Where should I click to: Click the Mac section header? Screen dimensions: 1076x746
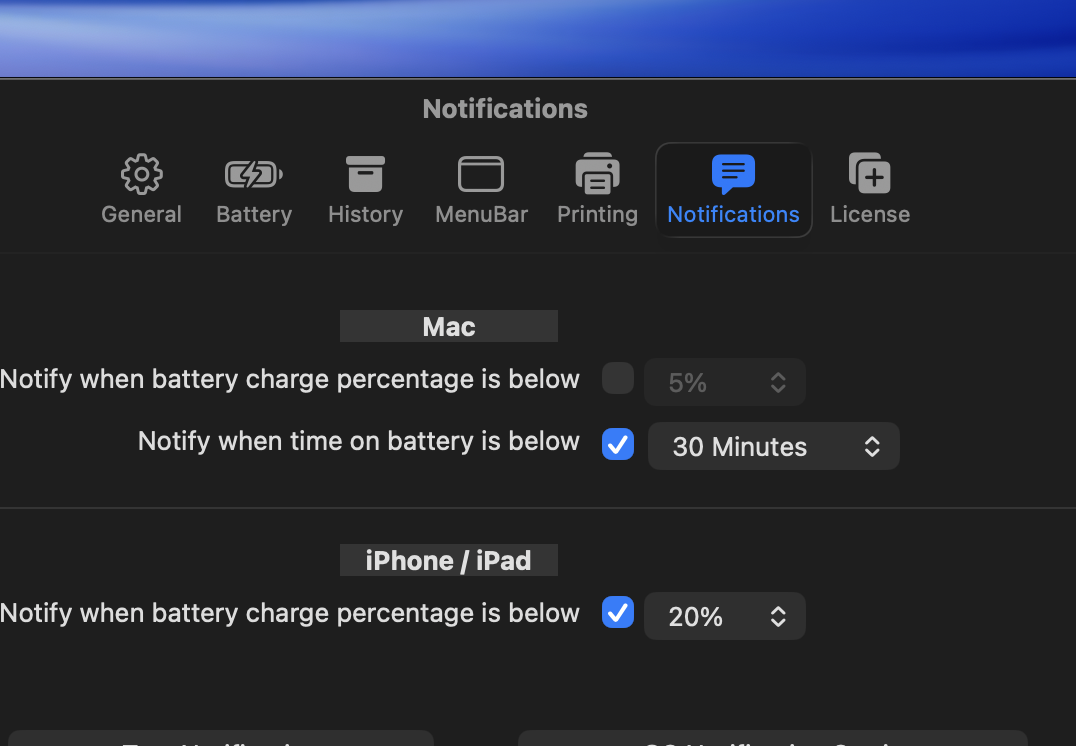point(449,326)
